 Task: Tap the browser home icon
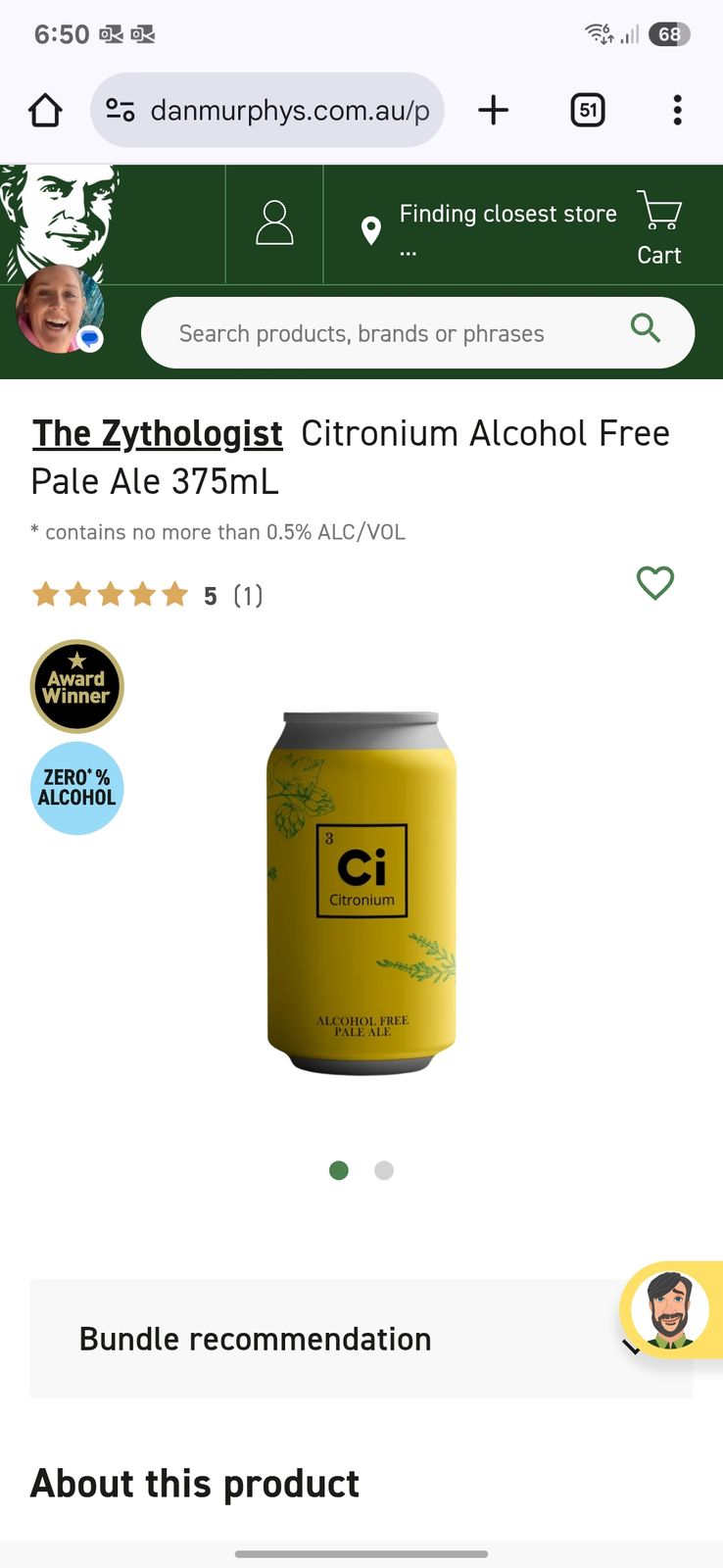tap(45, 111)
